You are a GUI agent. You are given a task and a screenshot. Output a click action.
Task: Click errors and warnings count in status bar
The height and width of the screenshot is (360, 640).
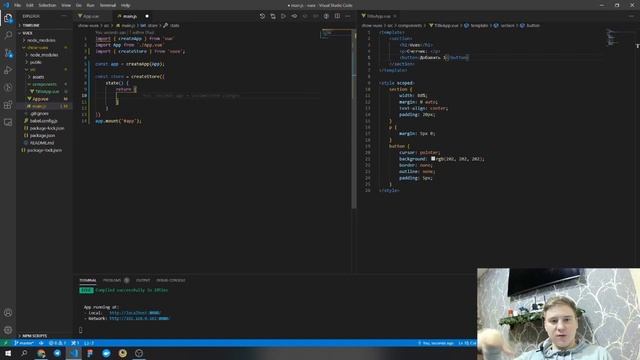tap(57, 343)
